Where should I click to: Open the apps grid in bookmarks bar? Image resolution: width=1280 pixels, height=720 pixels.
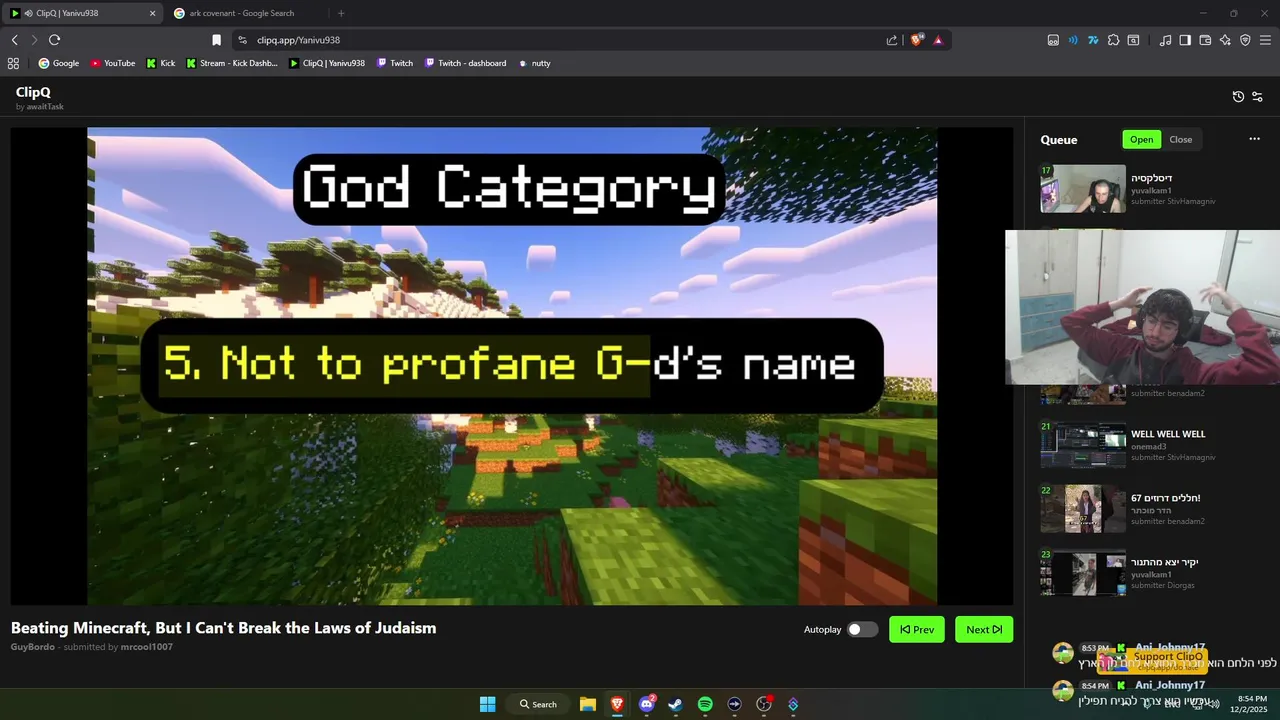13,63
